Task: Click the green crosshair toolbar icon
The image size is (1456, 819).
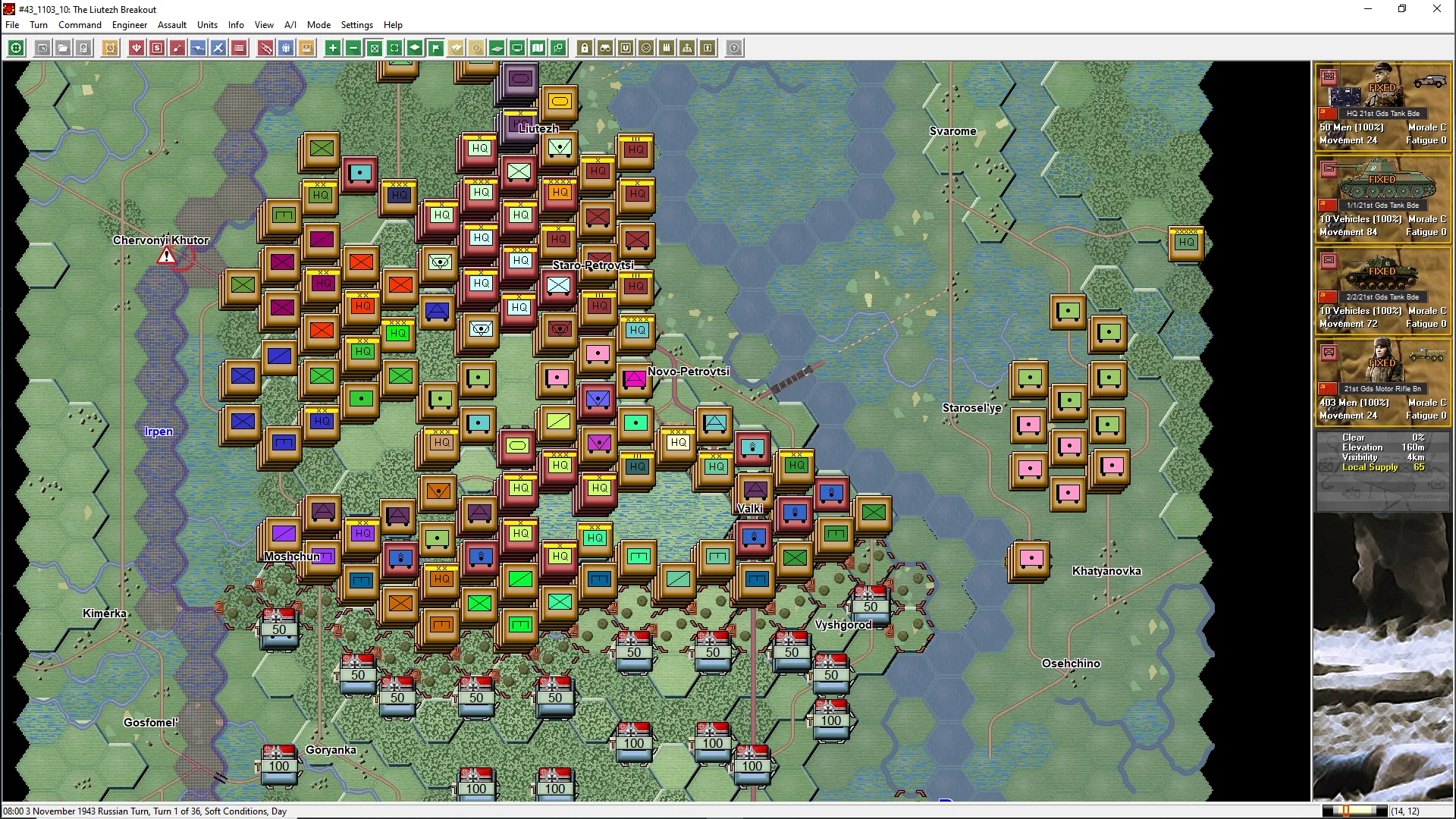Action: (x=16, y=49)
